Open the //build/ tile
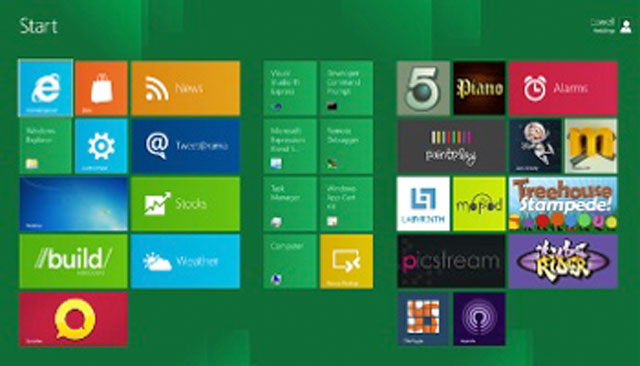This screenshot has height=366, width=640. (x=73, y=262)
